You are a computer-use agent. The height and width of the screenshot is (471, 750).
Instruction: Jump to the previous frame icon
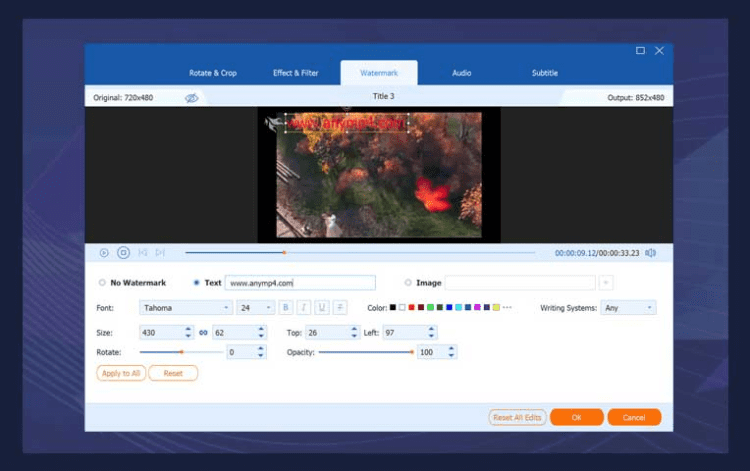[x=143, y=253]
